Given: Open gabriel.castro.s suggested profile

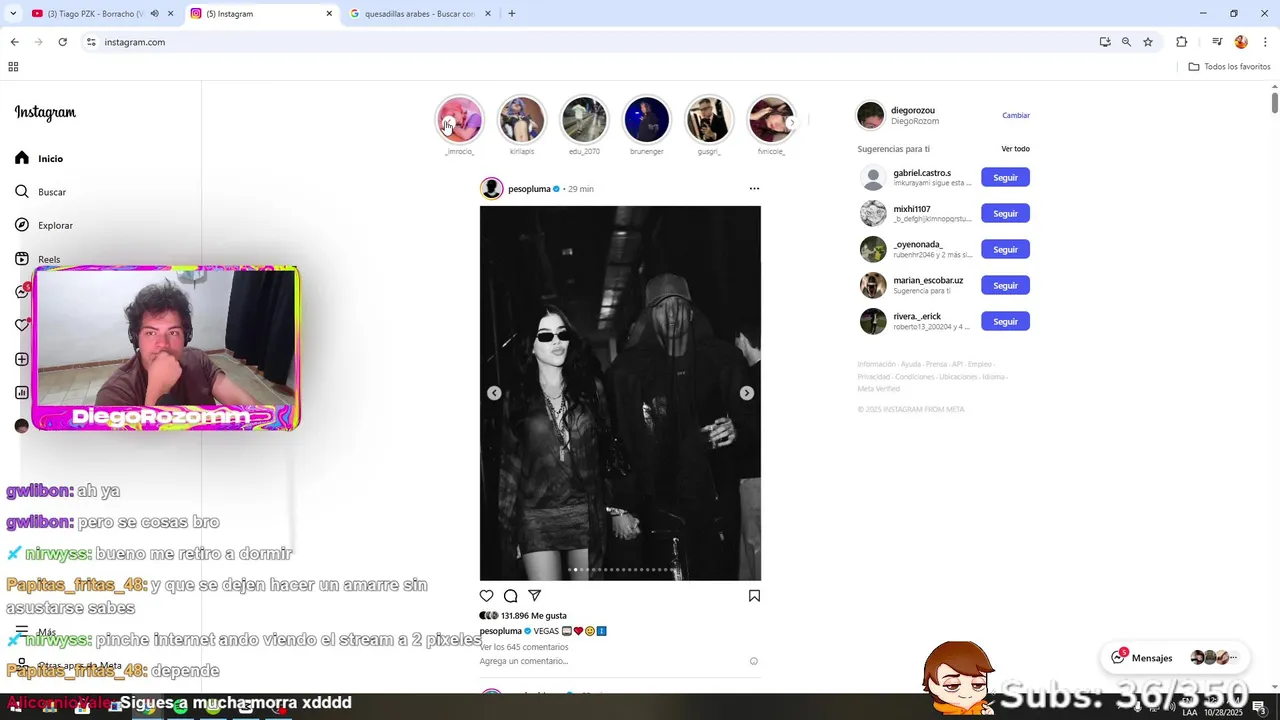Looking at the screenshot, I should (x=922, y=173).
